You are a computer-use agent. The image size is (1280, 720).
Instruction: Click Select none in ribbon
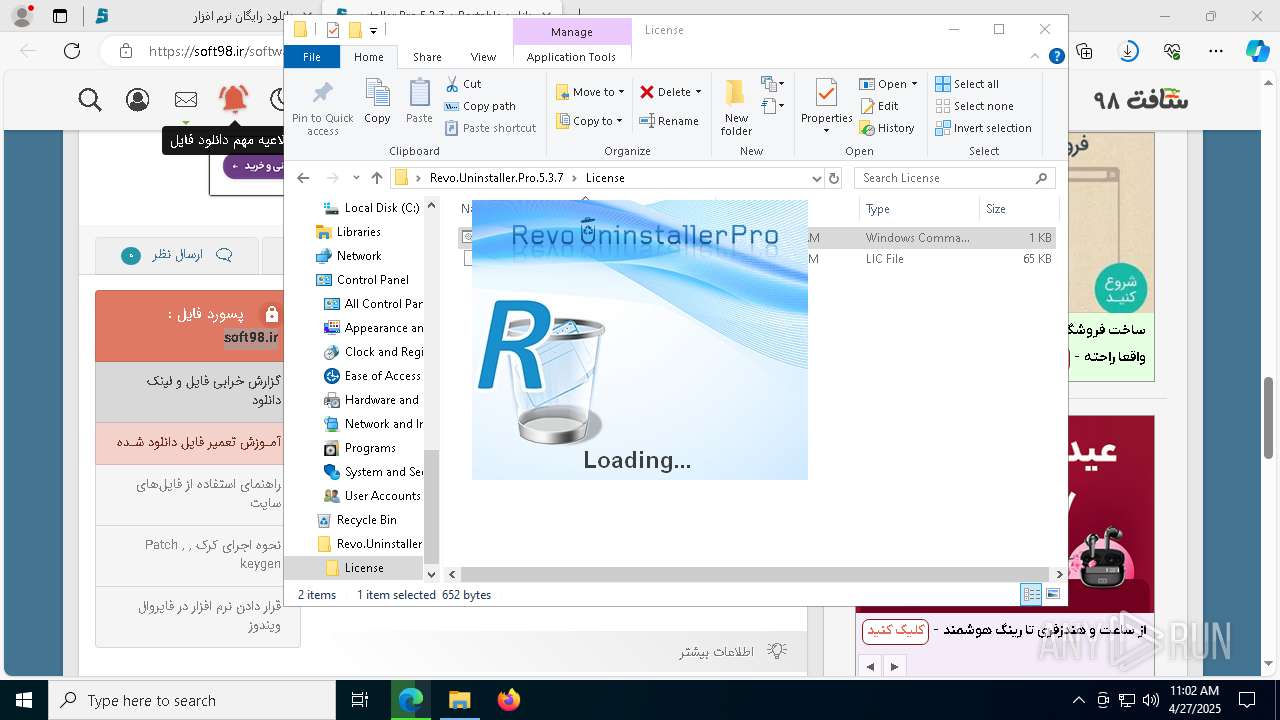coord(974,106)
